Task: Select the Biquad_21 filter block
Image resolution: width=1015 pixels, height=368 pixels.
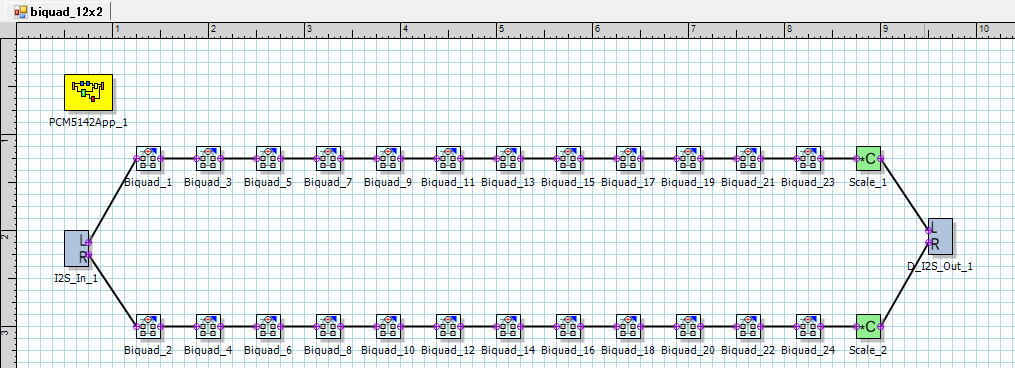Action: pyautogui.click(x=748, y=158)
